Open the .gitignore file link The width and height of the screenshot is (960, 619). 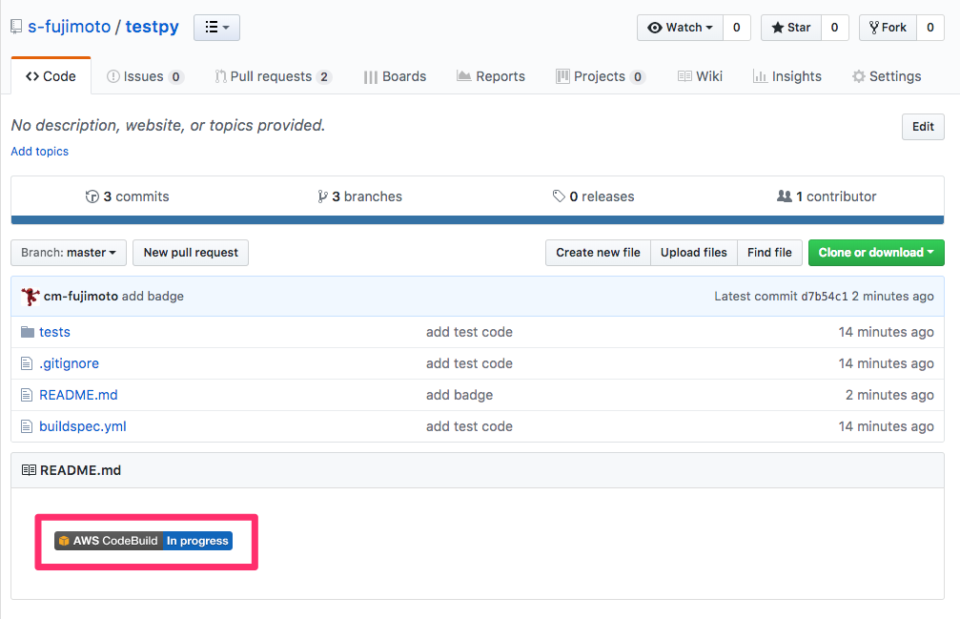point(69,363)
